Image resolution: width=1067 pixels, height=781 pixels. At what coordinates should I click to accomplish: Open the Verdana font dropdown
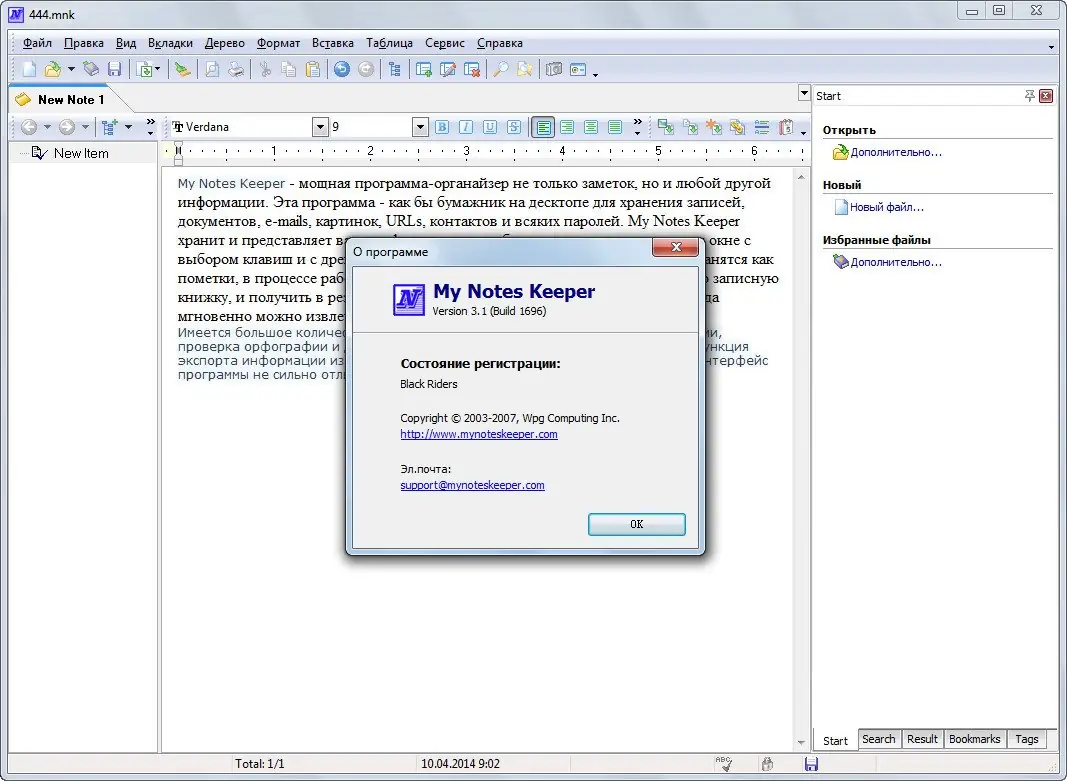[x=320, y=127]
